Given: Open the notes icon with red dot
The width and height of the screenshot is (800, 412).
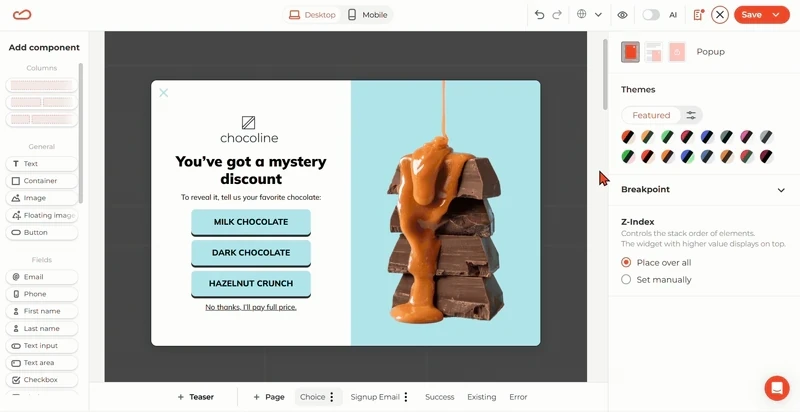Looking at the screenshot, I should (698, 15).
